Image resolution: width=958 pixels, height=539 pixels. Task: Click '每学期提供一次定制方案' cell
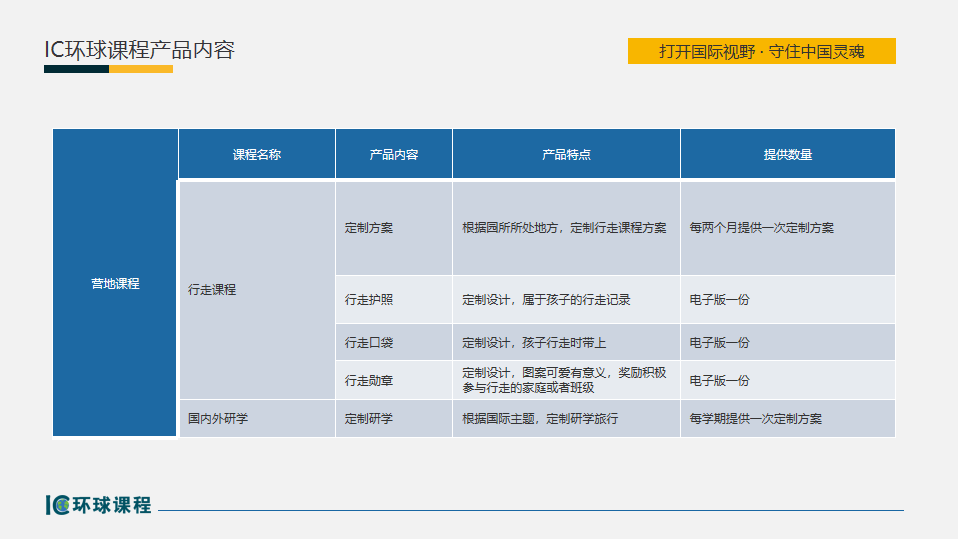click(x=788, y=419)
